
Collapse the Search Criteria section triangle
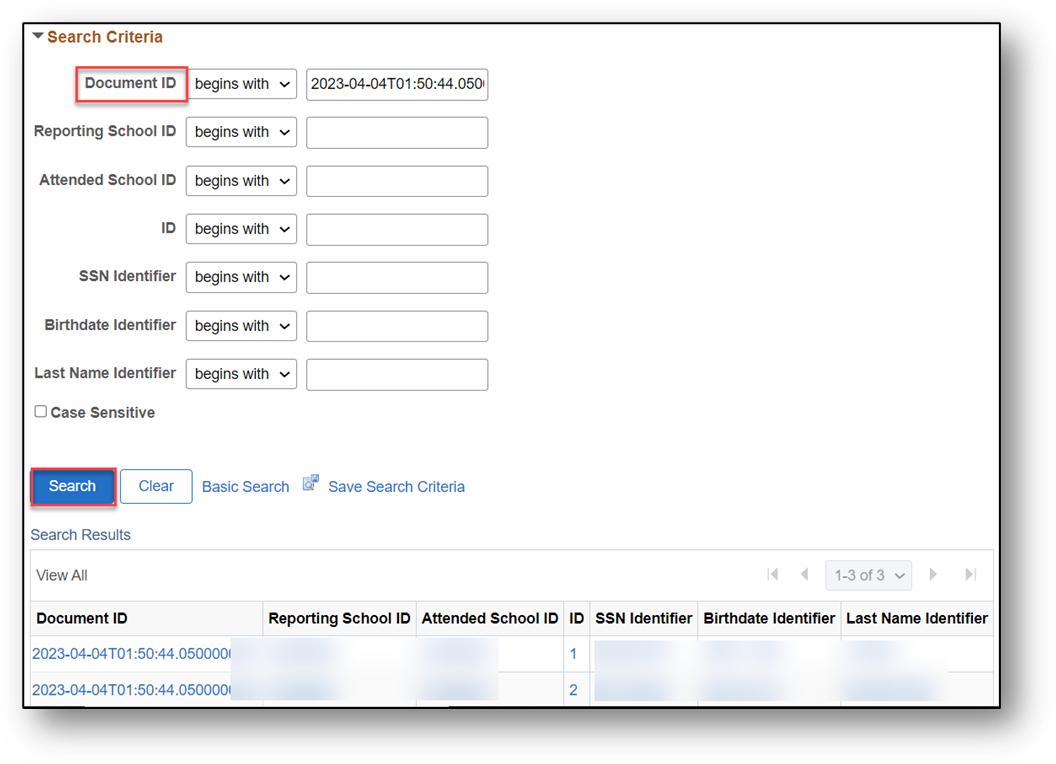(38, 36)
